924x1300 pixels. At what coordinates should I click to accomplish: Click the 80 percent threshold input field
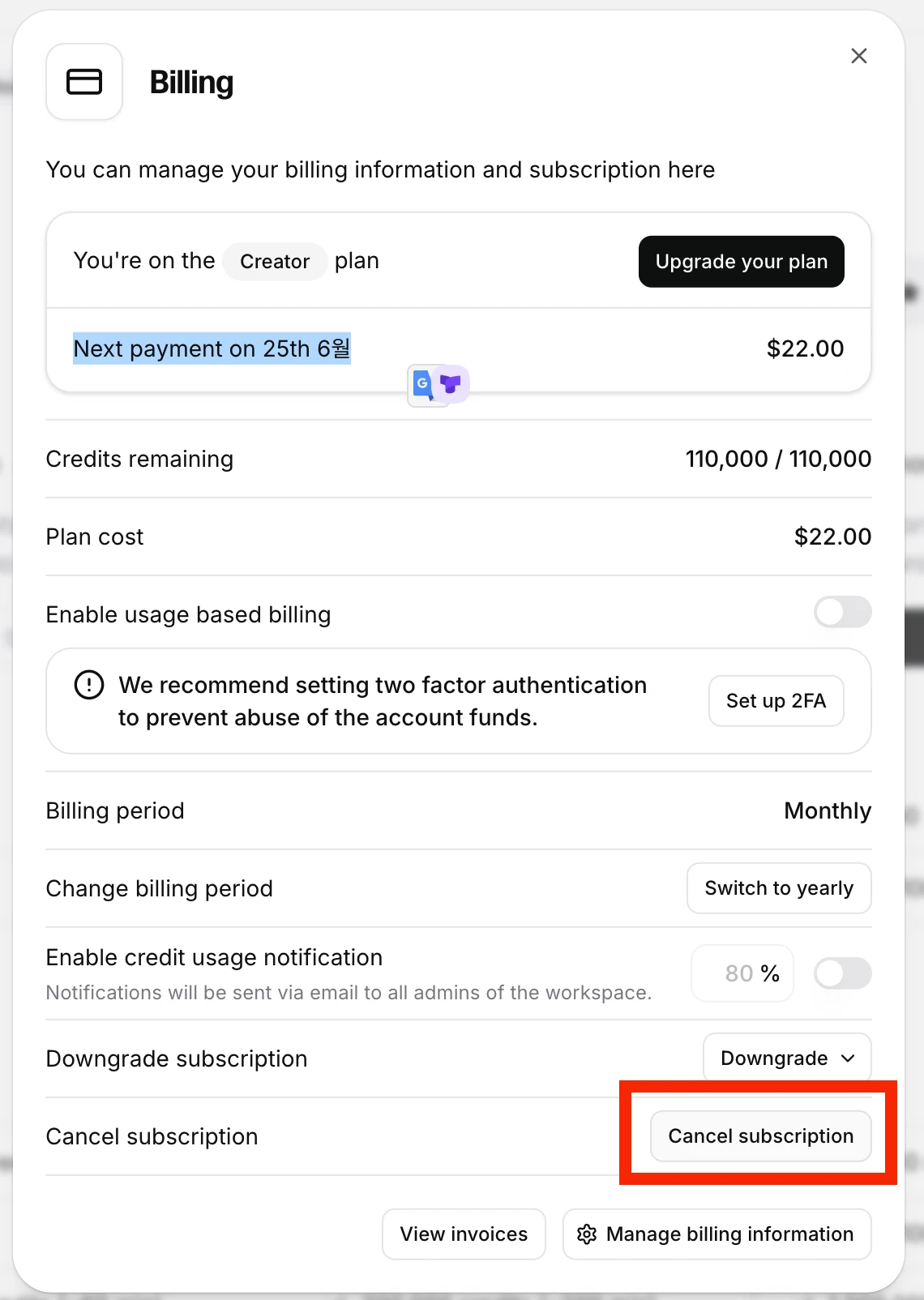pos(742,973)
